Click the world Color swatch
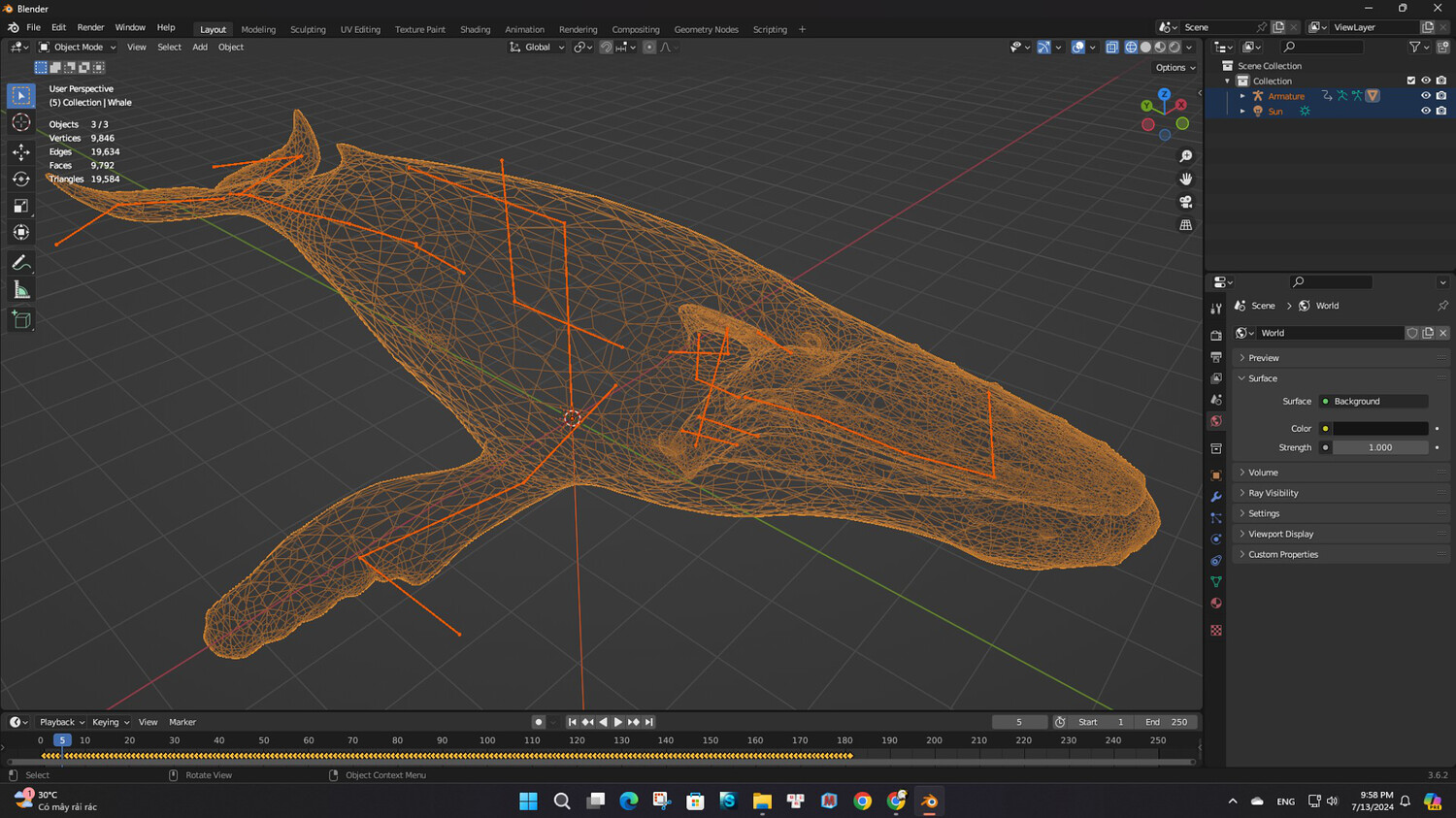The height and width of the screenshot is (818, 1456). [x=1379, y=428]
